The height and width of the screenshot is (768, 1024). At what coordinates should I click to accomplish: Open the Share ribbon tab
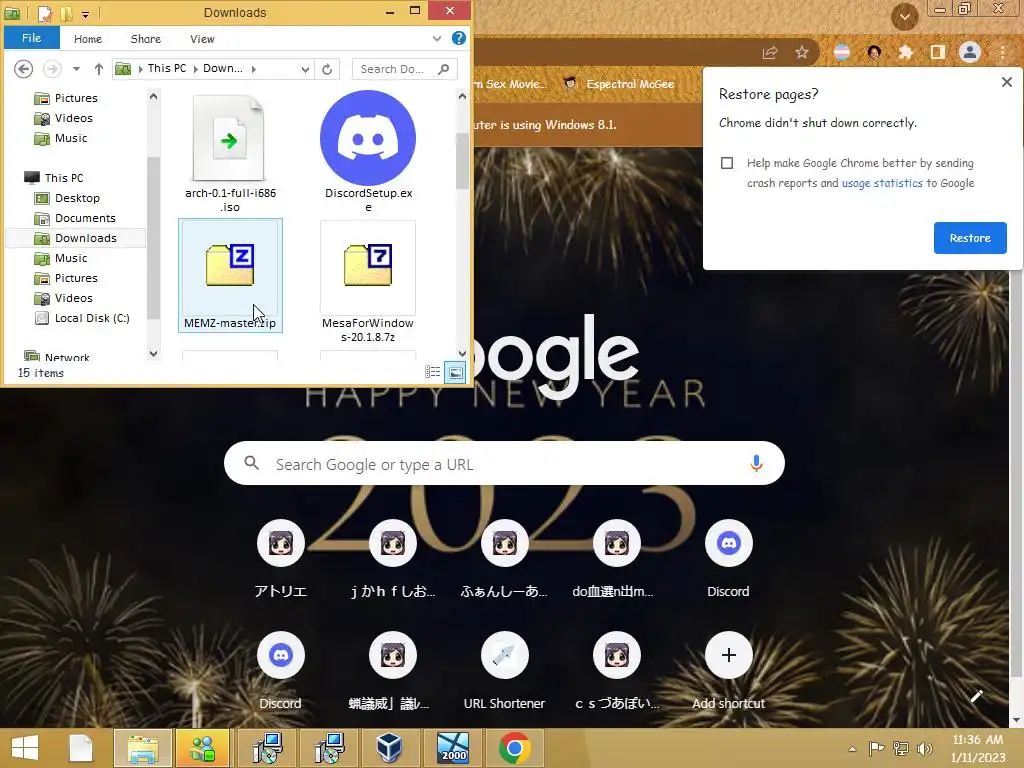[x=146, y=39]
